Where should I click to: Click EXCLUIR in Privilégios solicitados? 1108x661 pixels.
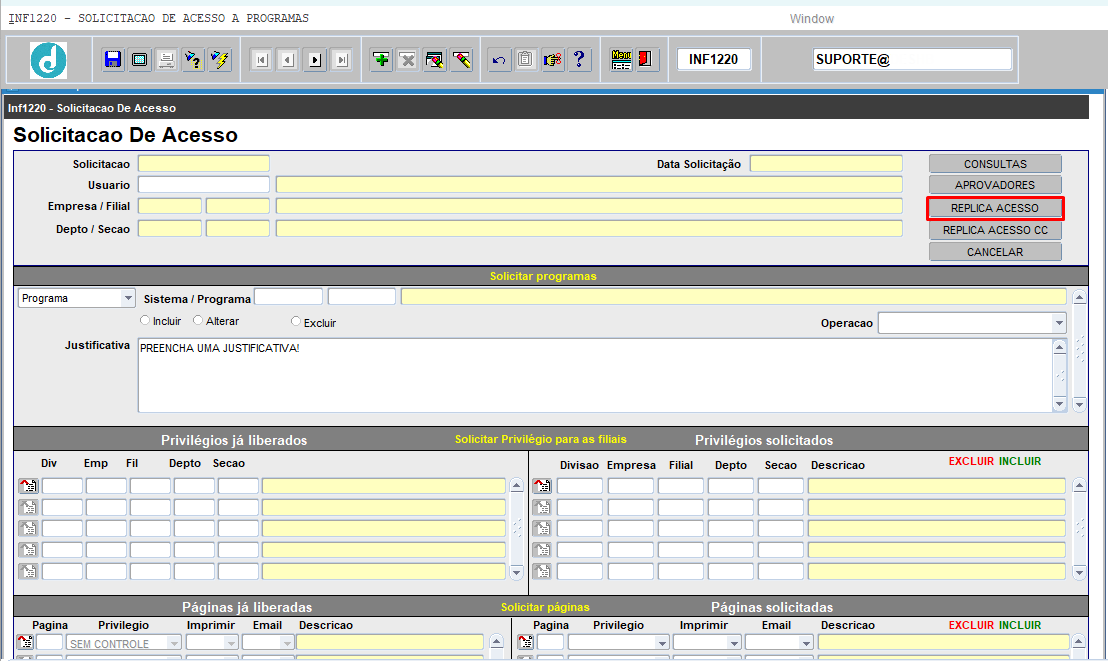tap(971, 461)
